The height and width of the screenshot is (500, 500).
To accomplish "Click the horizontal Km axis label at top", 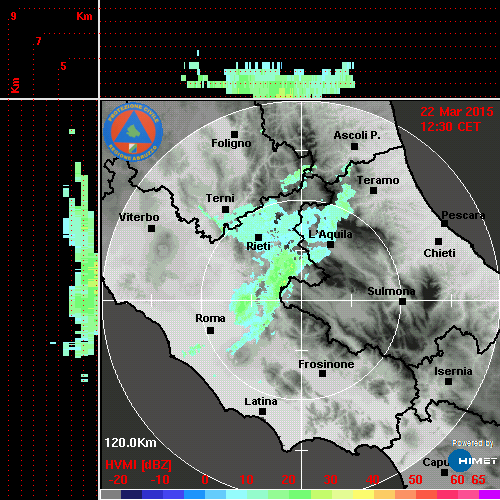I will [84, 16].
